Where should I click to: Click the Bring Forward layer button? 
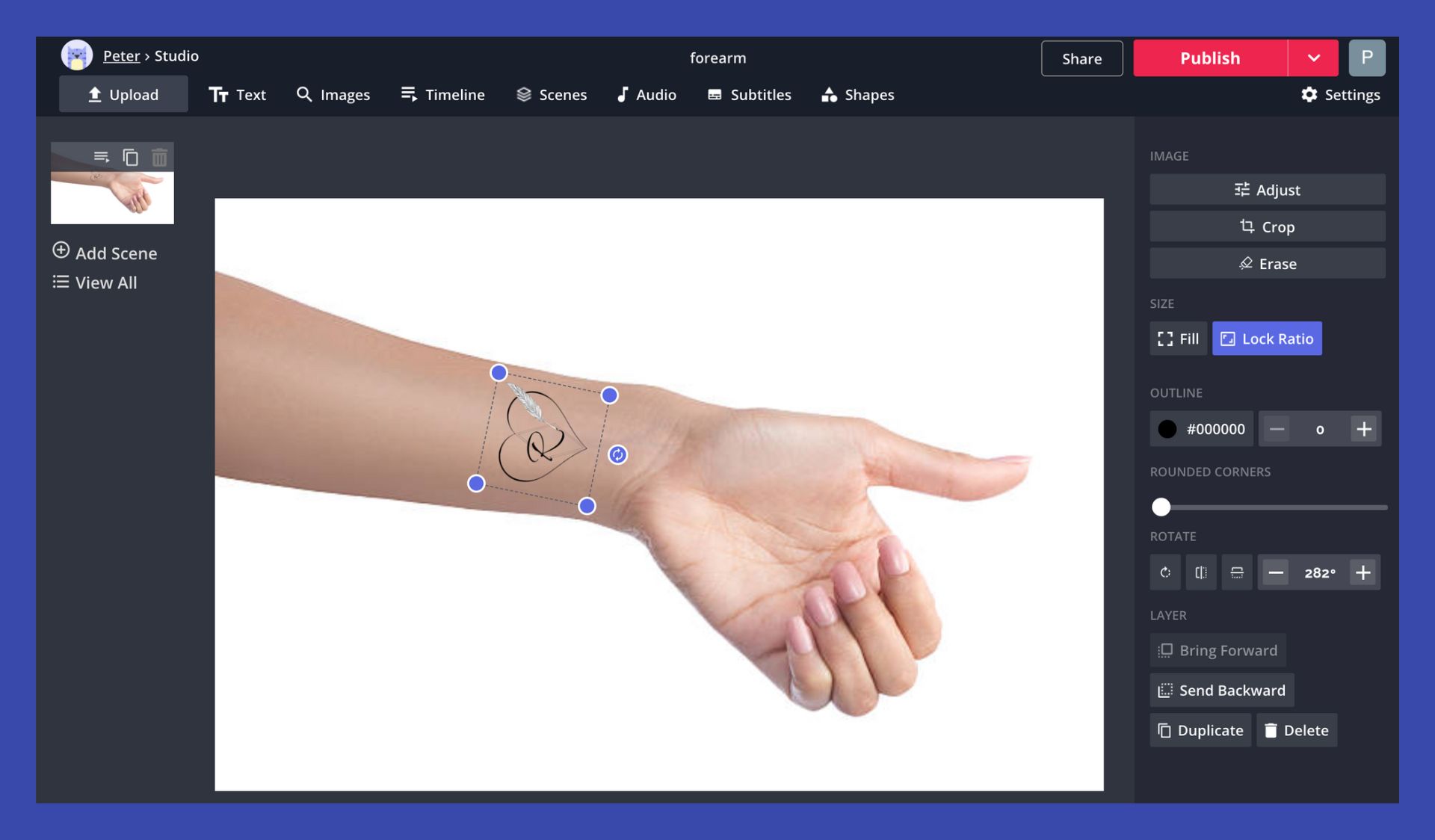tap(1218, 649)
